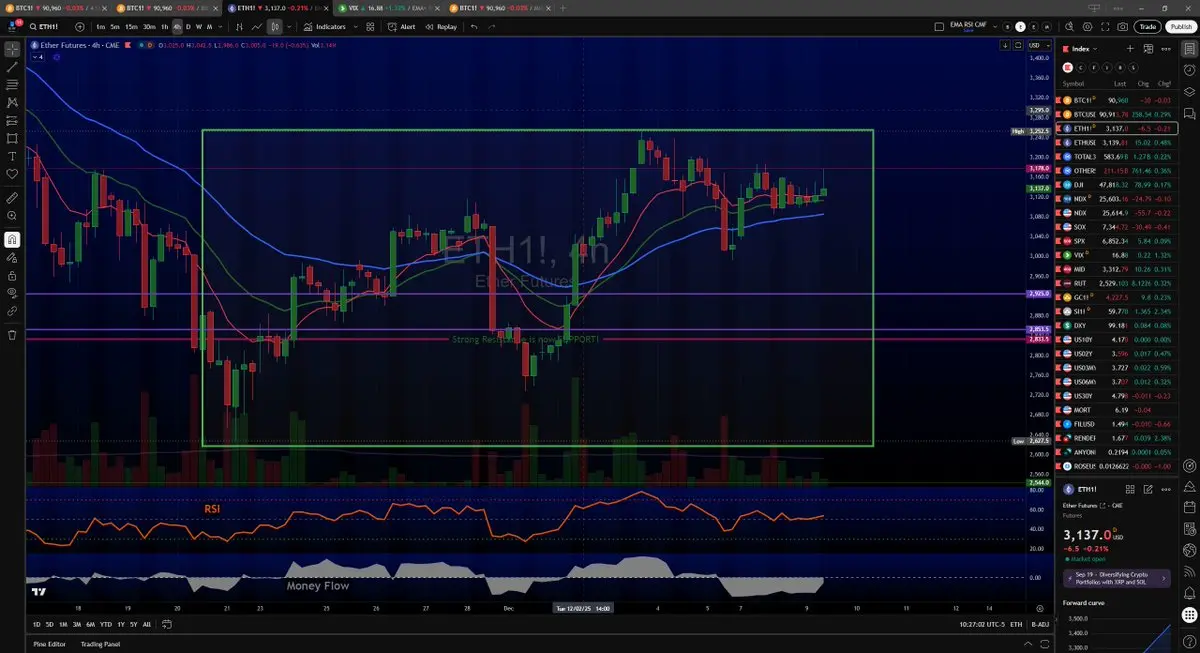Select the crosshair cursor tool

[12, 48]
